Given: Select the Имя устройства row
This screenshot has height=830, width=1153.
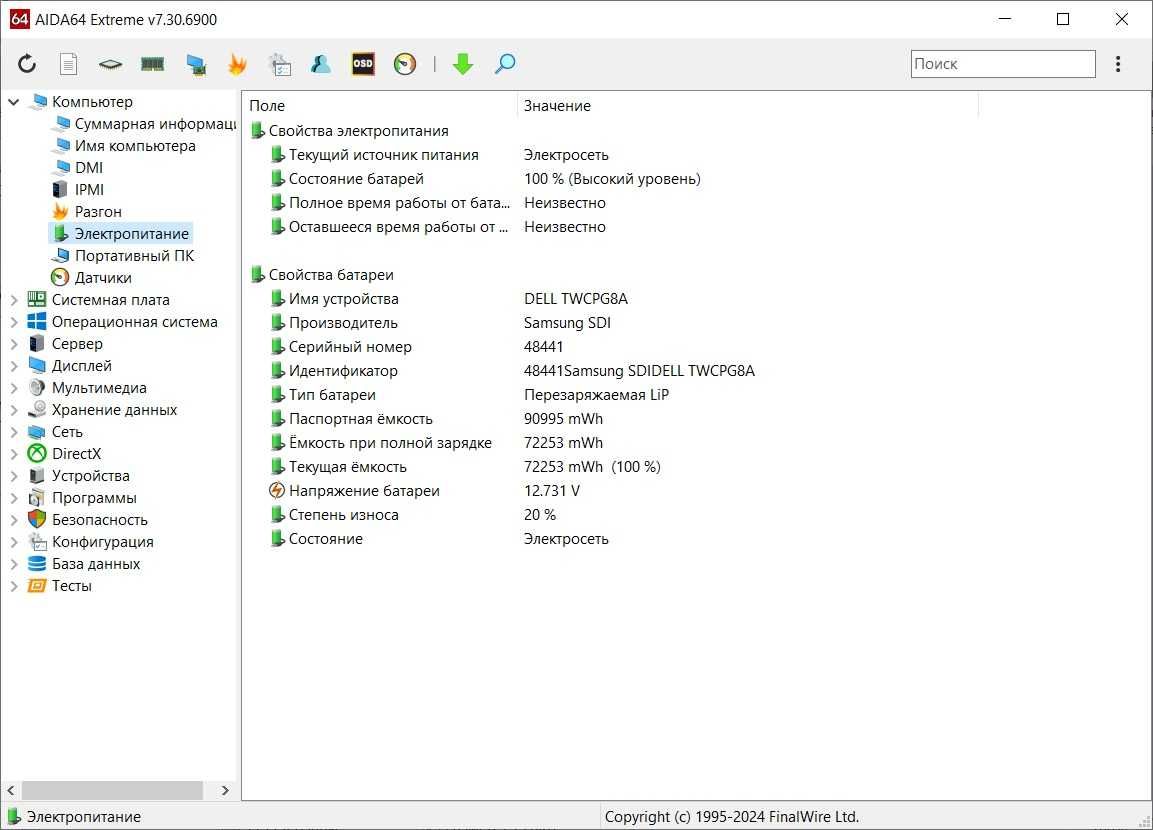Looking at the screenshot, I should 449,299.
